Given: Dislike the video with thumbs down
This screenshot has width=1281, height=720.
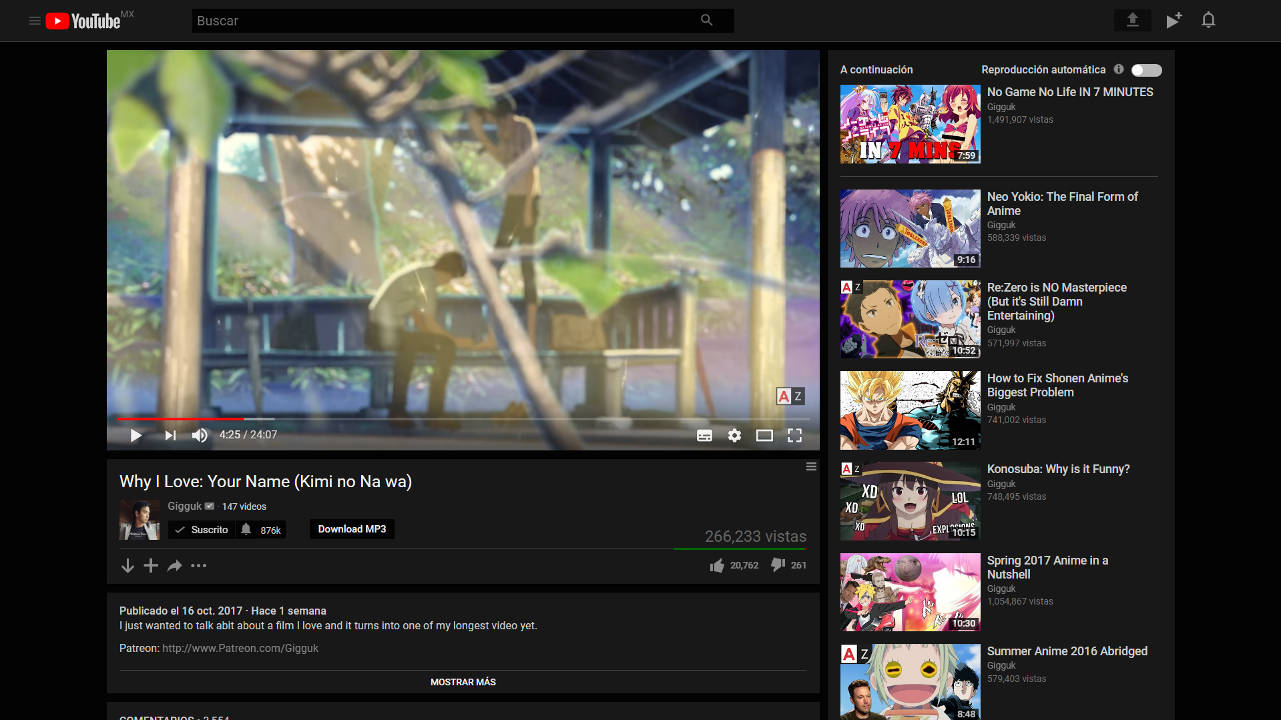Looking at the screenshot, I should (x=777, y=566).
